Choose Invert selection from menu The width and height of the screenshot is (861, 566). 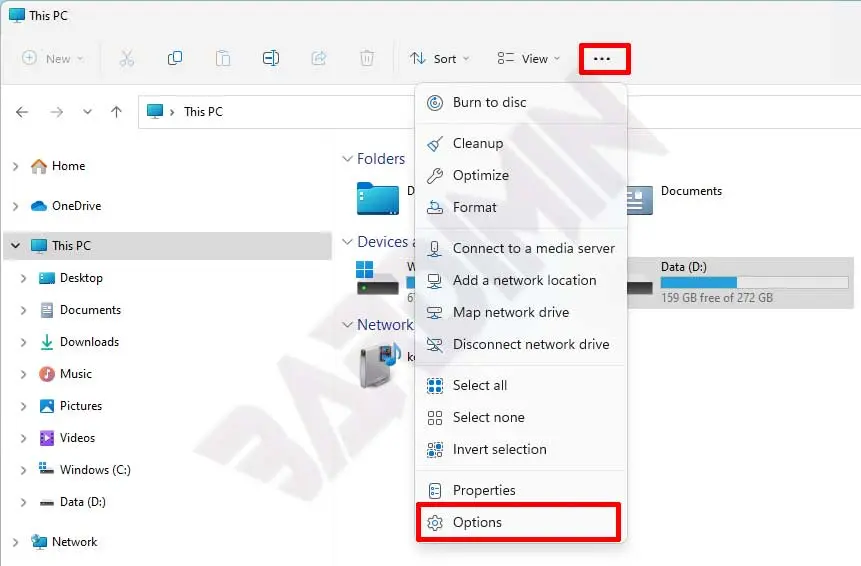tap(521, 449)
